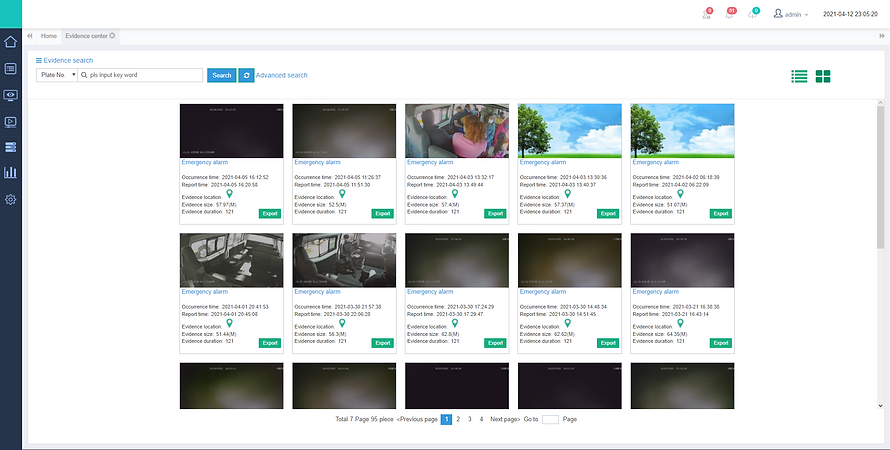
Task: Click the right double-arrow at tab bar end
Action: tap(882, 36)
